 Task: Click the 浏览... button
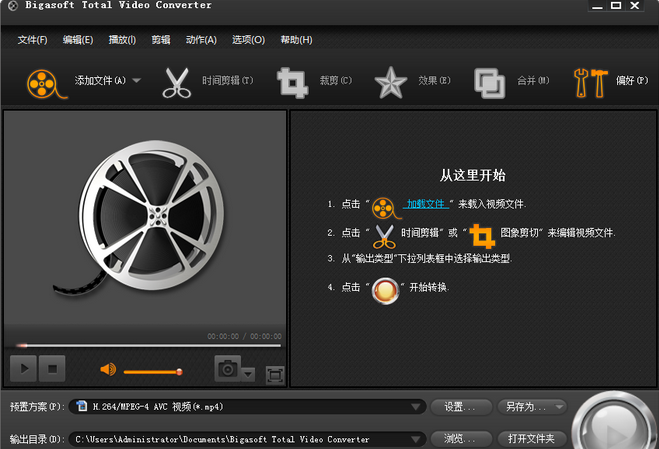pos(461,439)
